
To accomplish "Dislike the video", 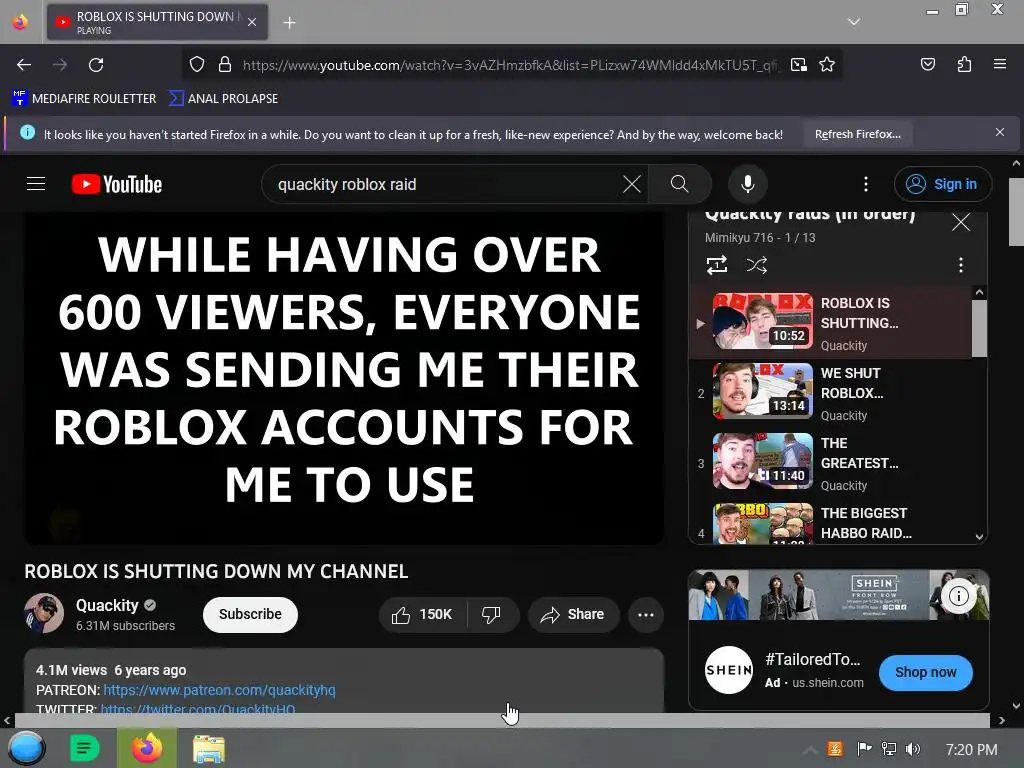I will [x=492, y=615].
